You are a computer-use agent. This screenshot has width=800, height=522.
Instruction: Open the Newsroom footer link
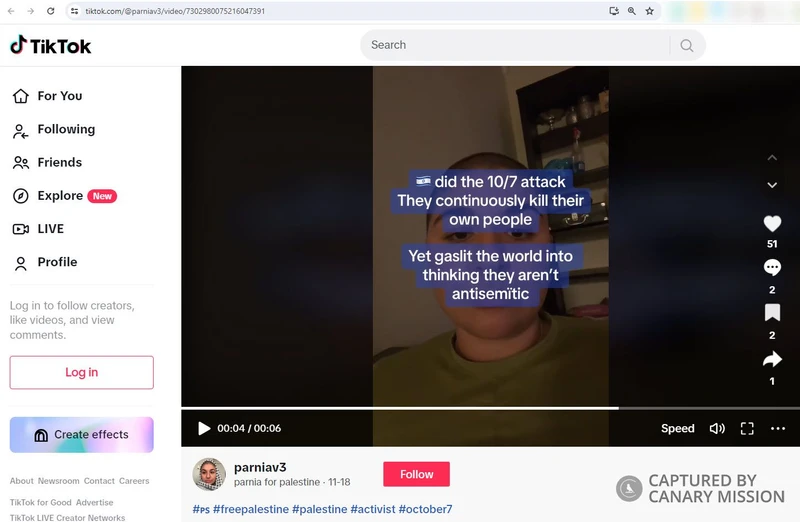point(59,481)
